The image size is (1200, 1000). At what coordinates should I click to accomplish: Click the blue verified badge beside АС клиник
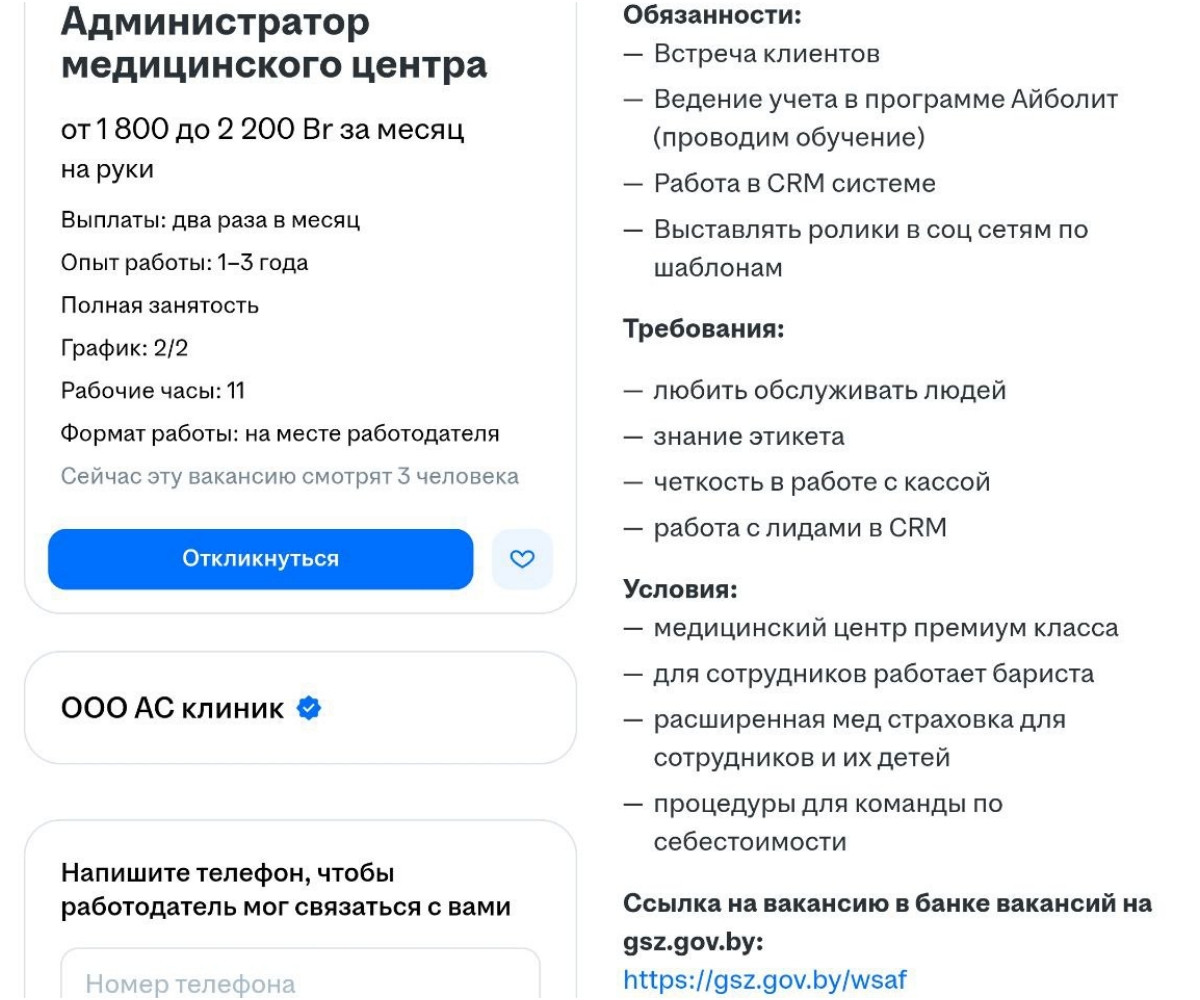click(310, 709)
